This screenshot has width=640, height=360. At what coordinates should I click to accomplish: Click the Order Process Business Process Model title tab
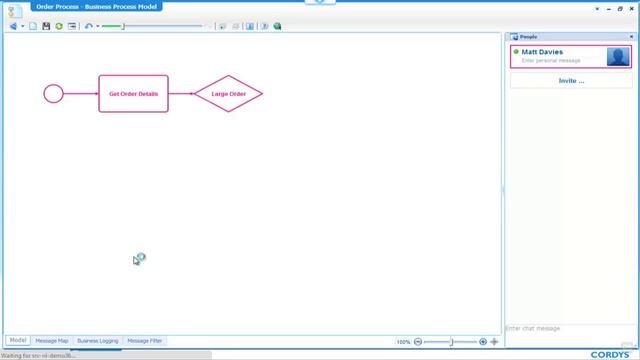(96, 7)
